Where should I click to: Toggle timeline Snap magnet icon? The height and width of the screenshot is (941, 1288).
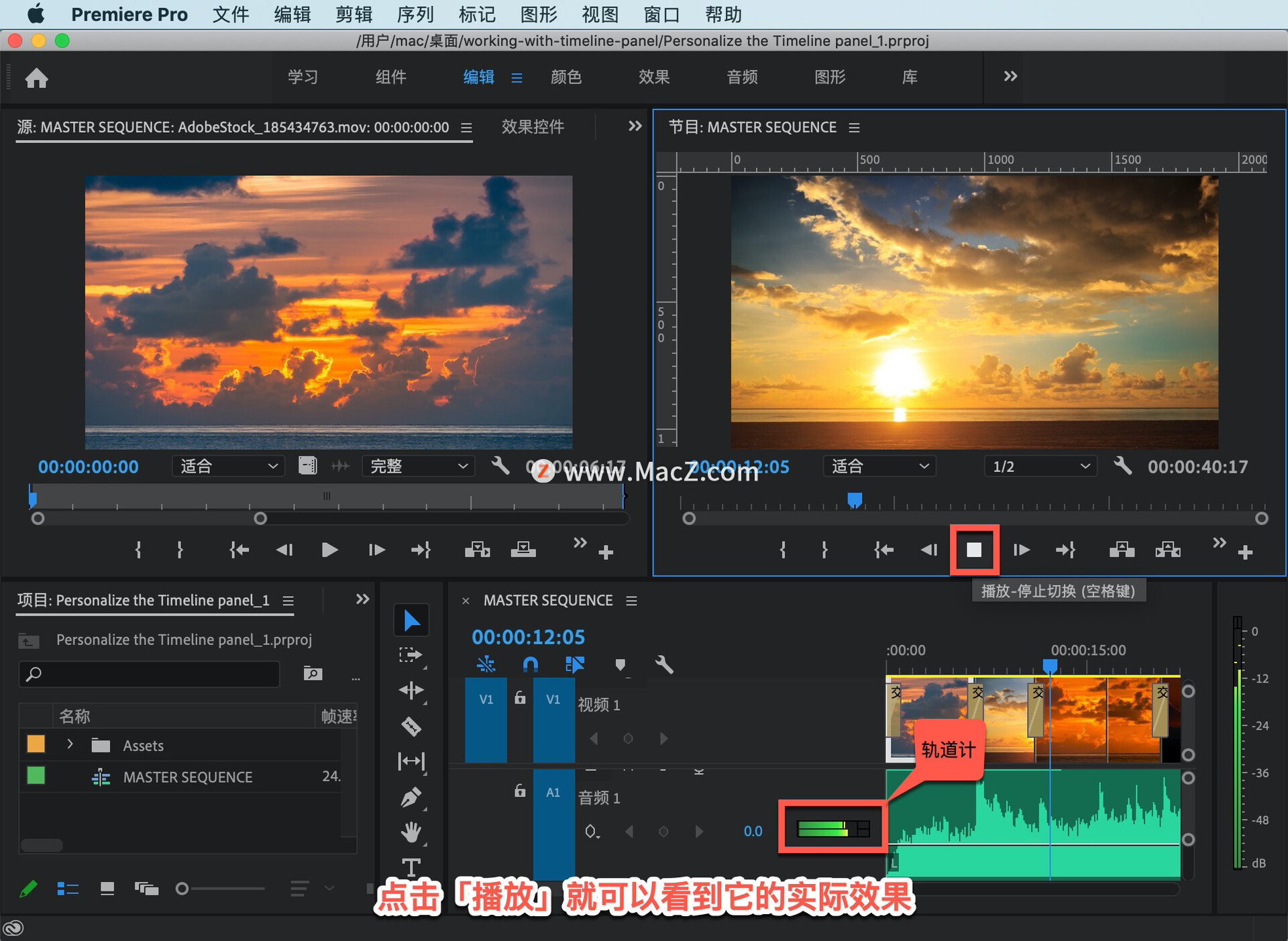tap(530, 664)
